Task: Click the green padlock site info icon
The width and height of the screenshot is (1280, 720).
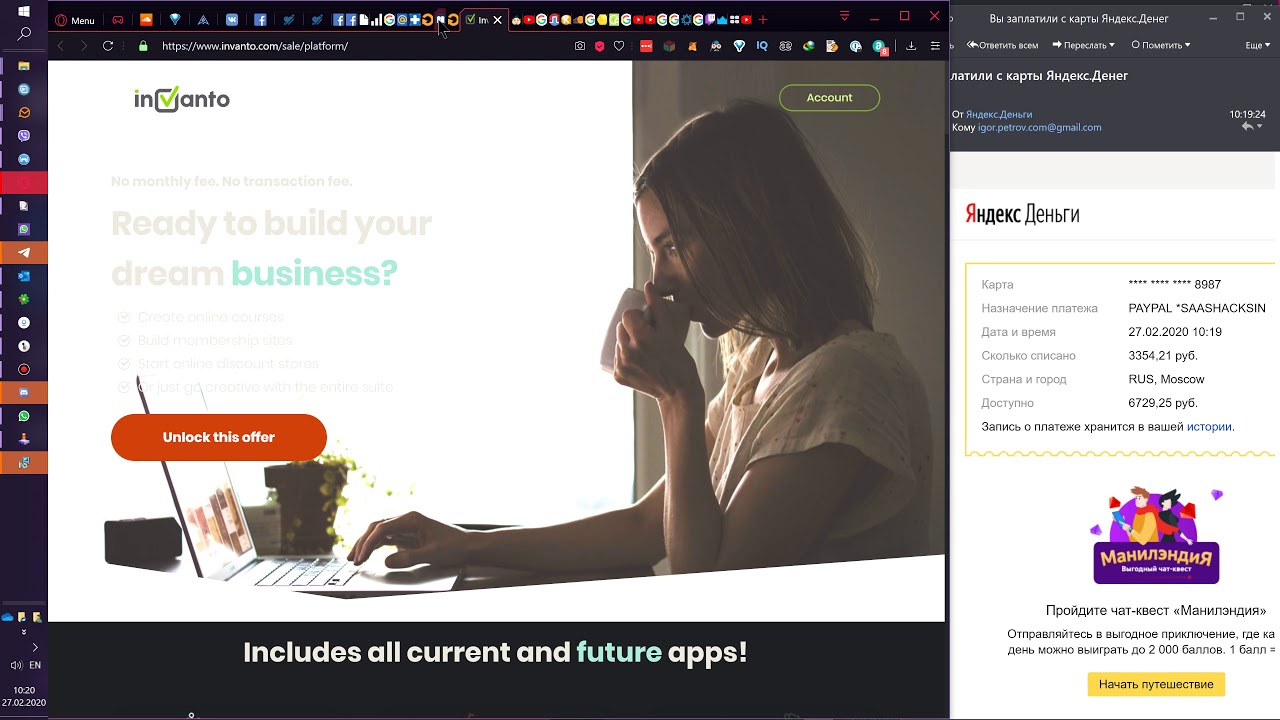Action: [x=143, y=46]
